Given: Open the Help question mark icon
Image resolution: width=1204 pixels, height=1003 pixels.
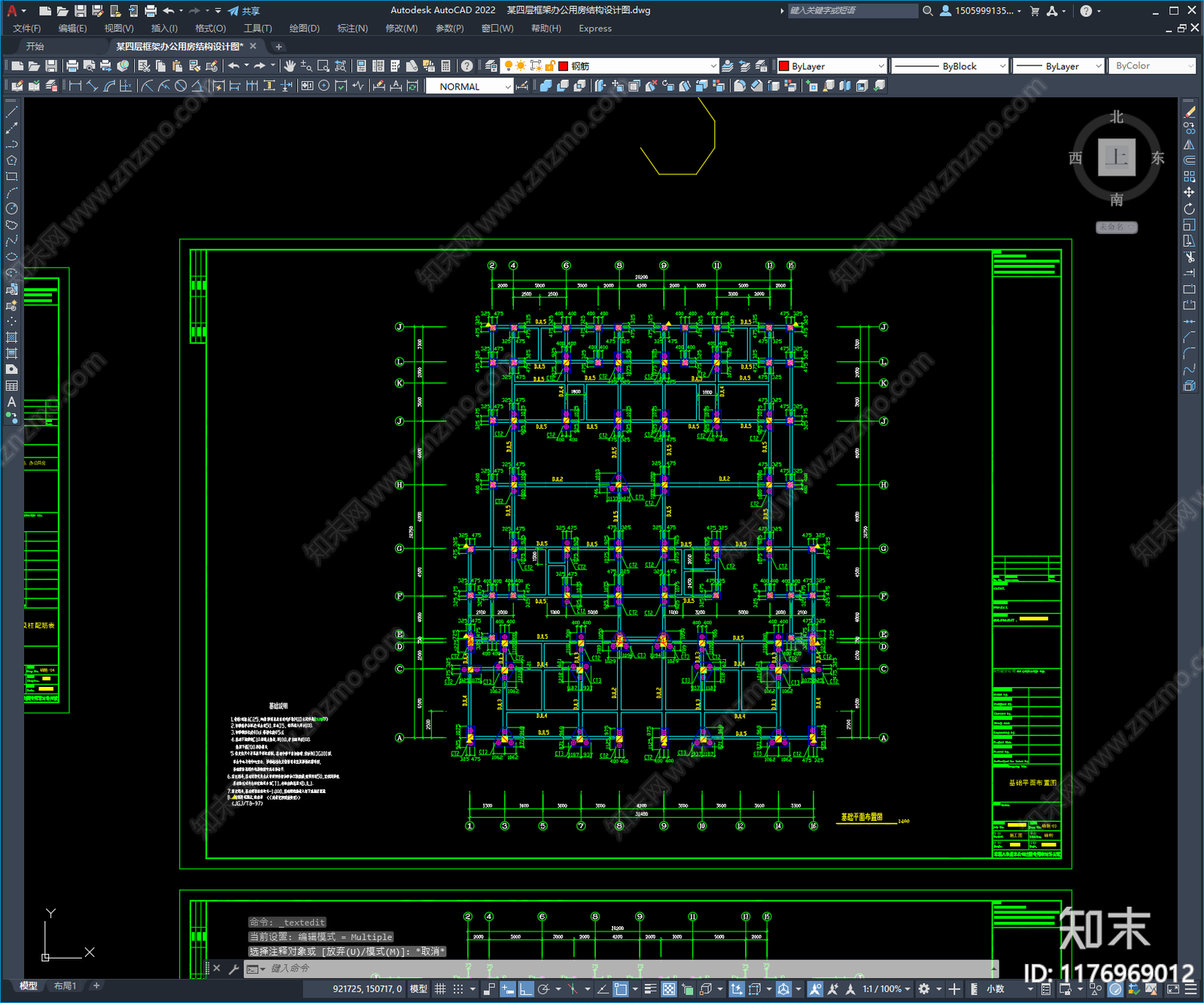Looking at the screenshot, I should [467, 66].
